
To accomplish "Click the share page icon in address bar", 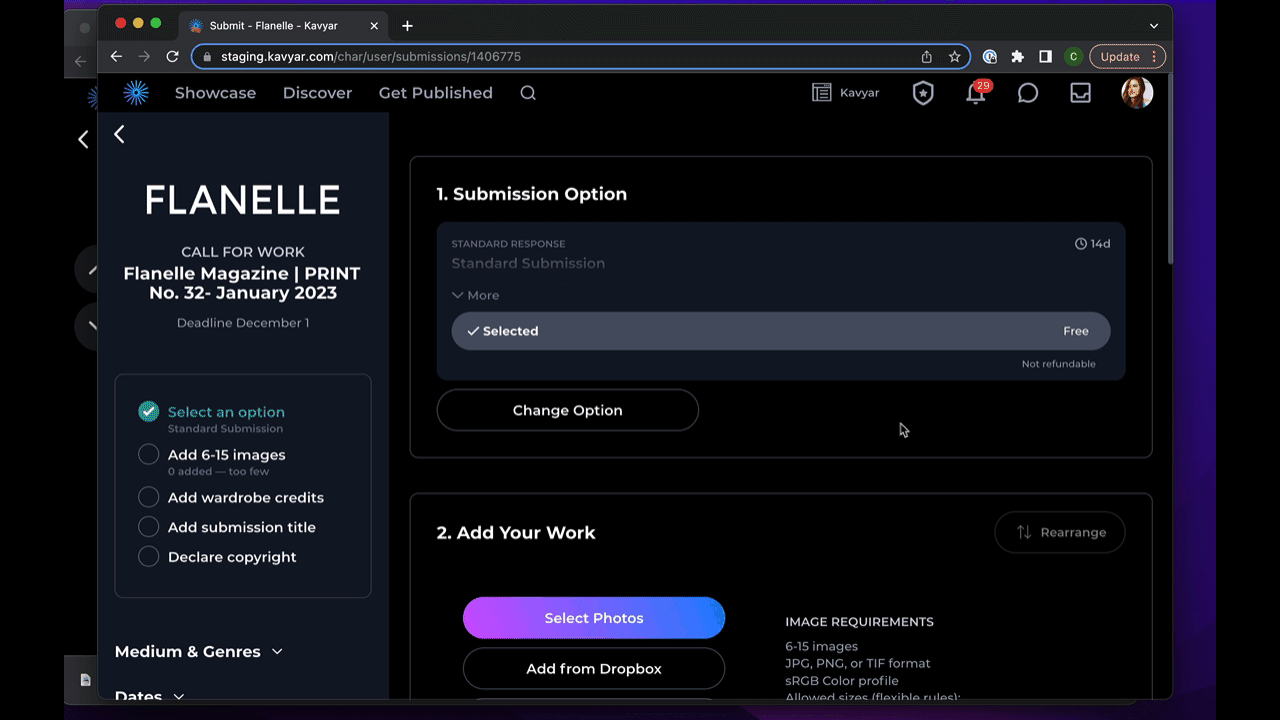I will coord(927,57).
